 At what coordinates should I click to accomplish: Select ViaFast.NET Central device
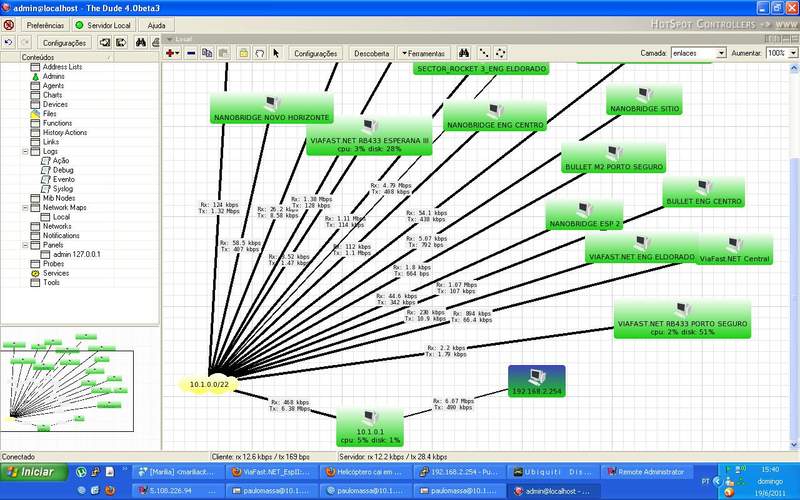[734, 250]
